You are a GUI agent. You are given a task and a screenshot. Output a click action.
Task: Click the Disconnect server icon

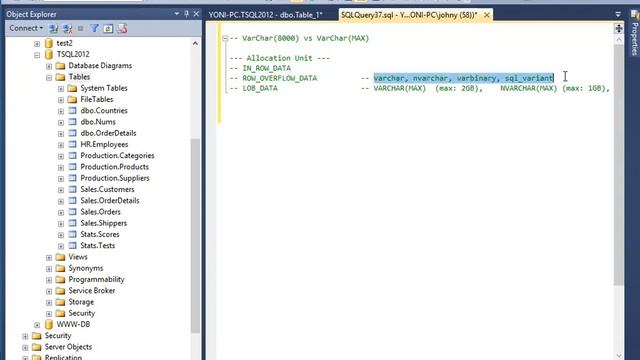(x=67, y=28)
